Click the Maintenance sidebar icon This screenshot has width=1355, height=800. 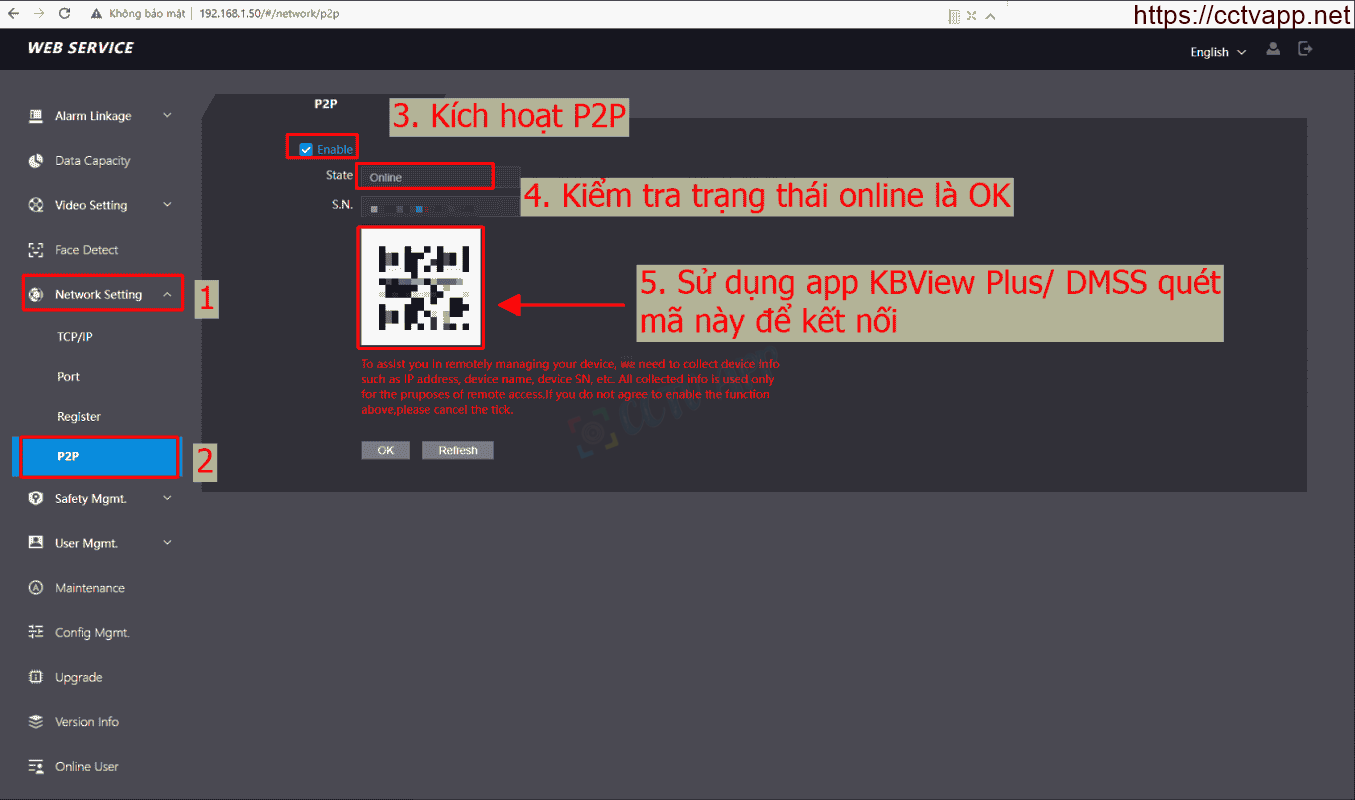coord(36,588)
